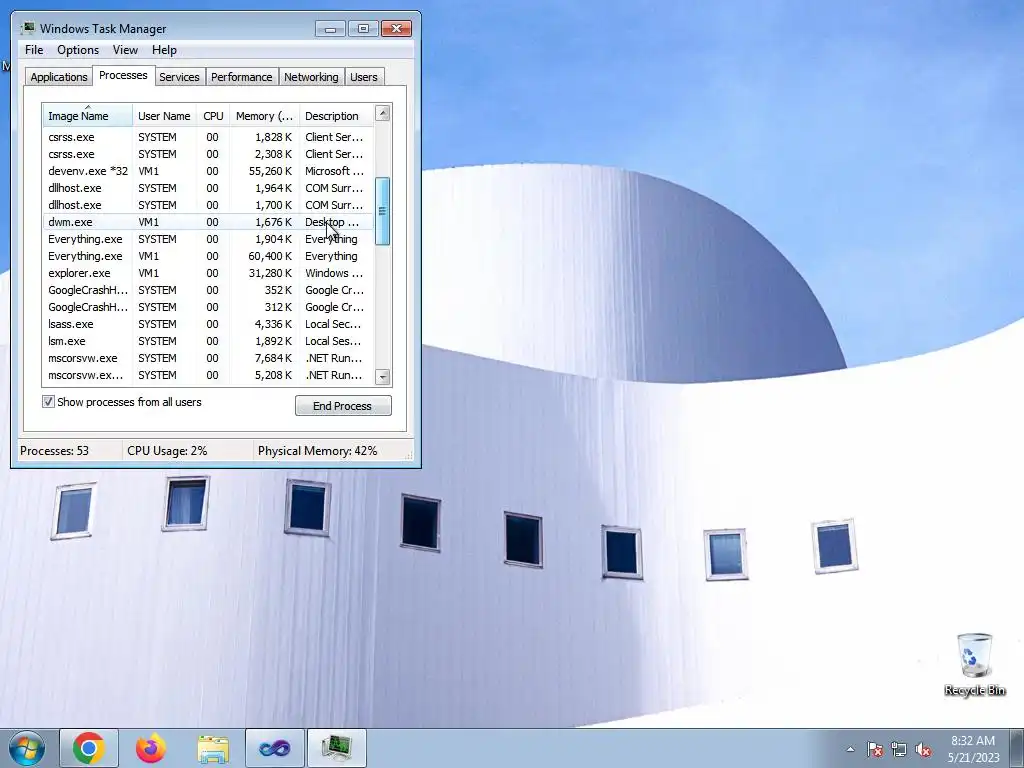Select dllhost.exe using 1,700 K
Image resolution: width=1024 pixels, height=768 pixels.
pyautogui.click(x=208, y=205)
